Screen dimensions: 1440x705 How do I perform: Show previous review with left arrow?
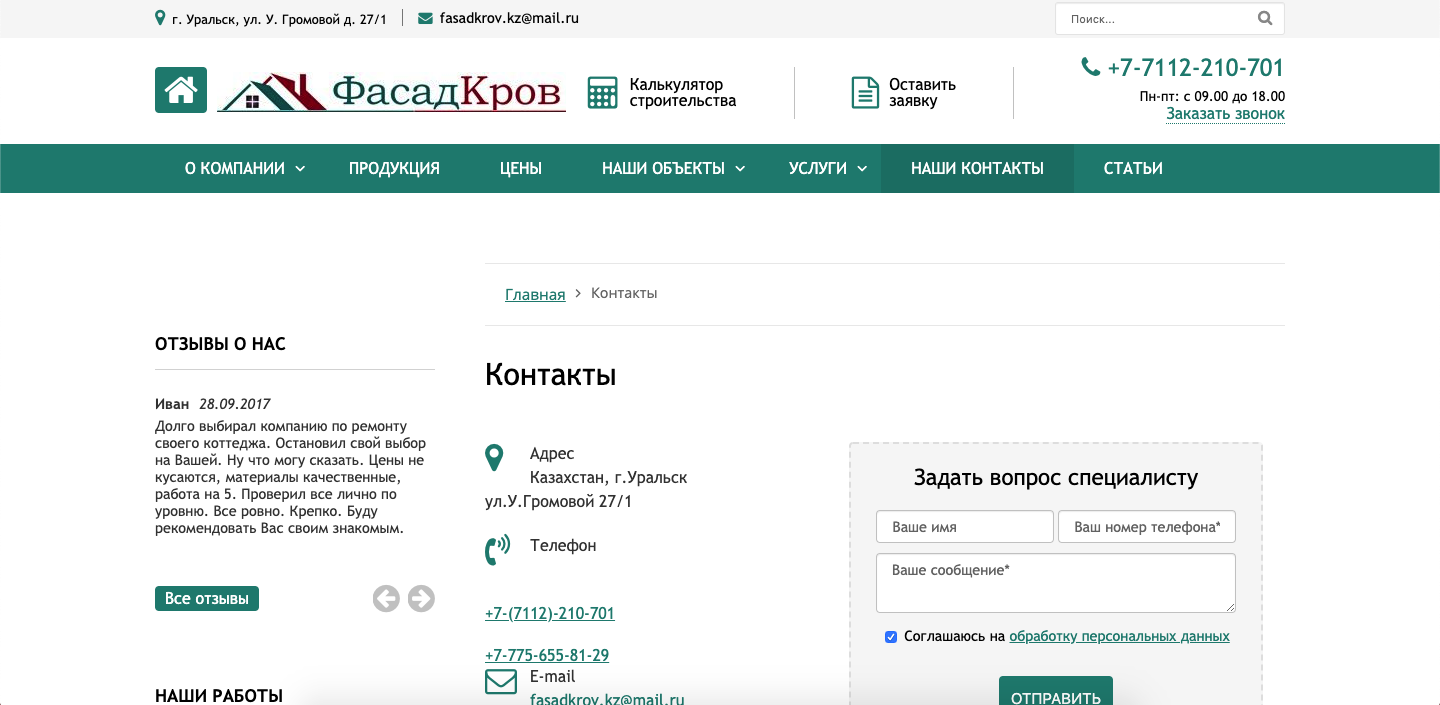pos(386,598)
